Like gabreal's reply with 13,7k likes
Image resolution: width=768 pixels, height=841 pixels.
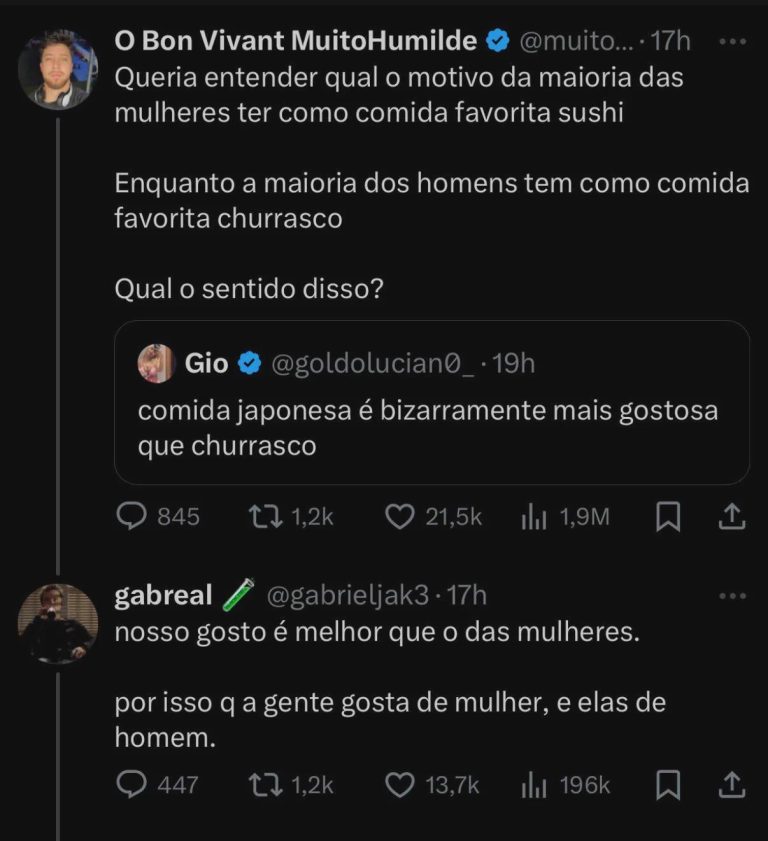(400, 785)
